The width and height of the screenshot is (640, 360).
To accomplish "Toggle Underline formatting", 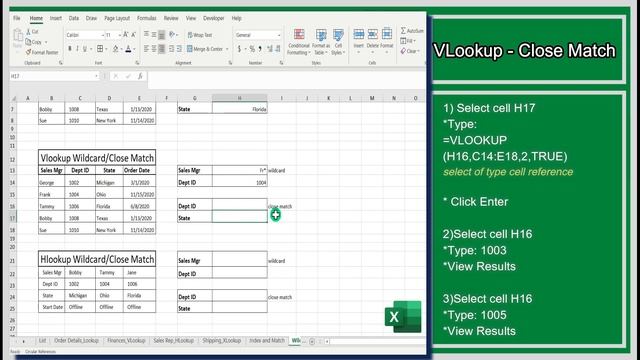I will pyautogui.click(x=85, y=49).
